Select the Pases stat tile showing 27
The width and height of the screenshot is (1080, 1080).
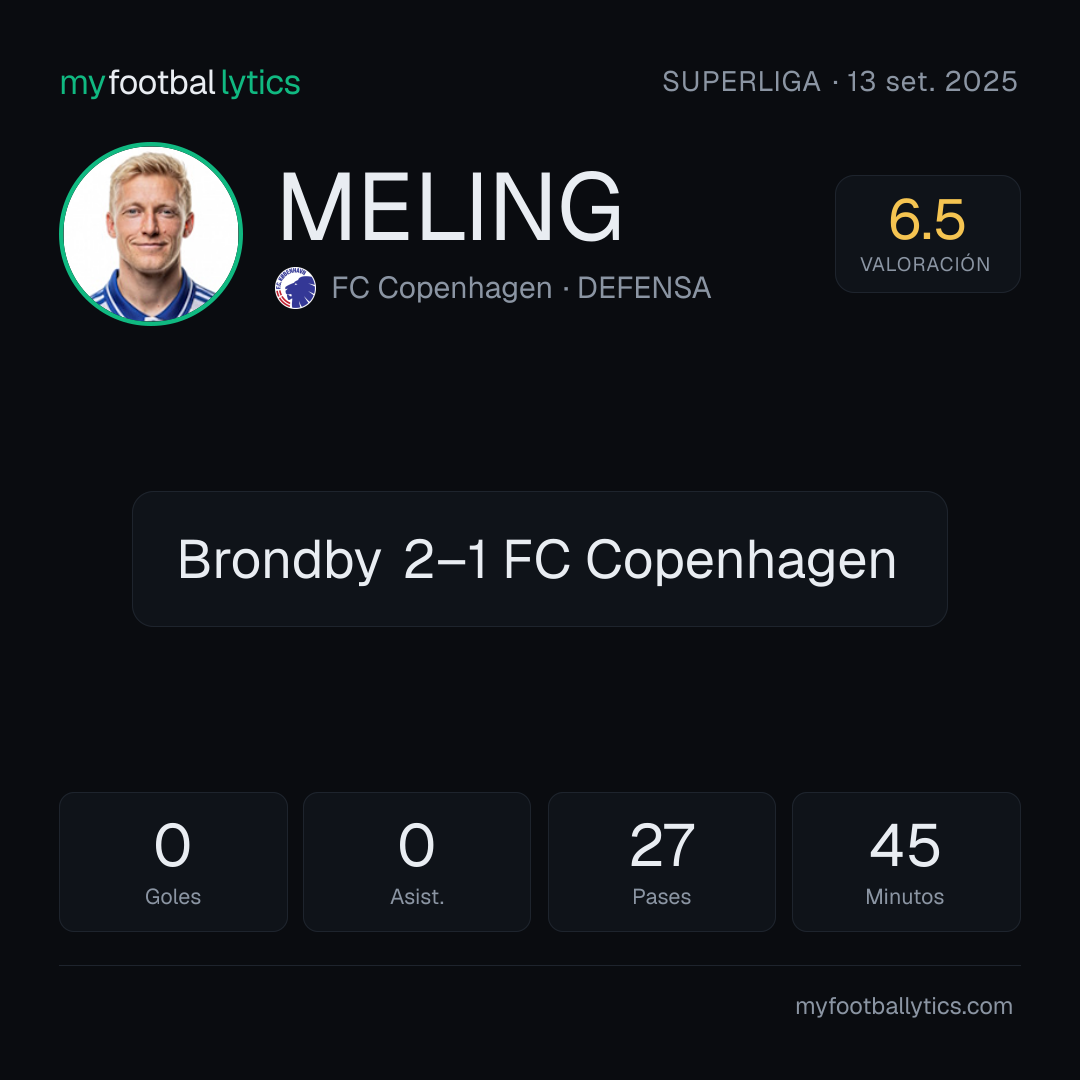click(x=661, y=862)
